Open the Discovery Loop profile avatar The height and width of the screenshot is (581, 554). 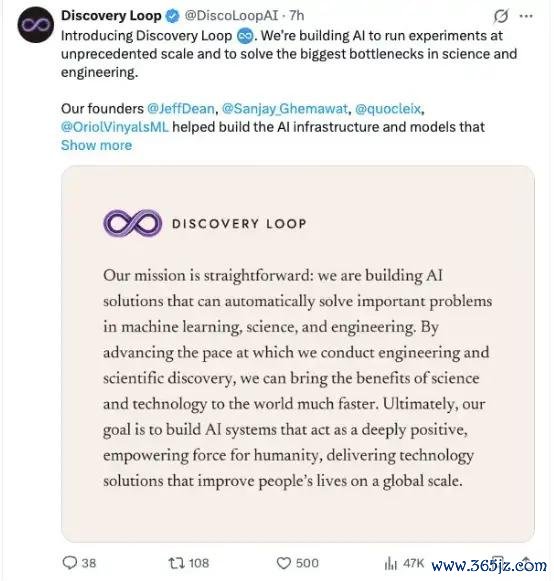[x=36, y=25]
